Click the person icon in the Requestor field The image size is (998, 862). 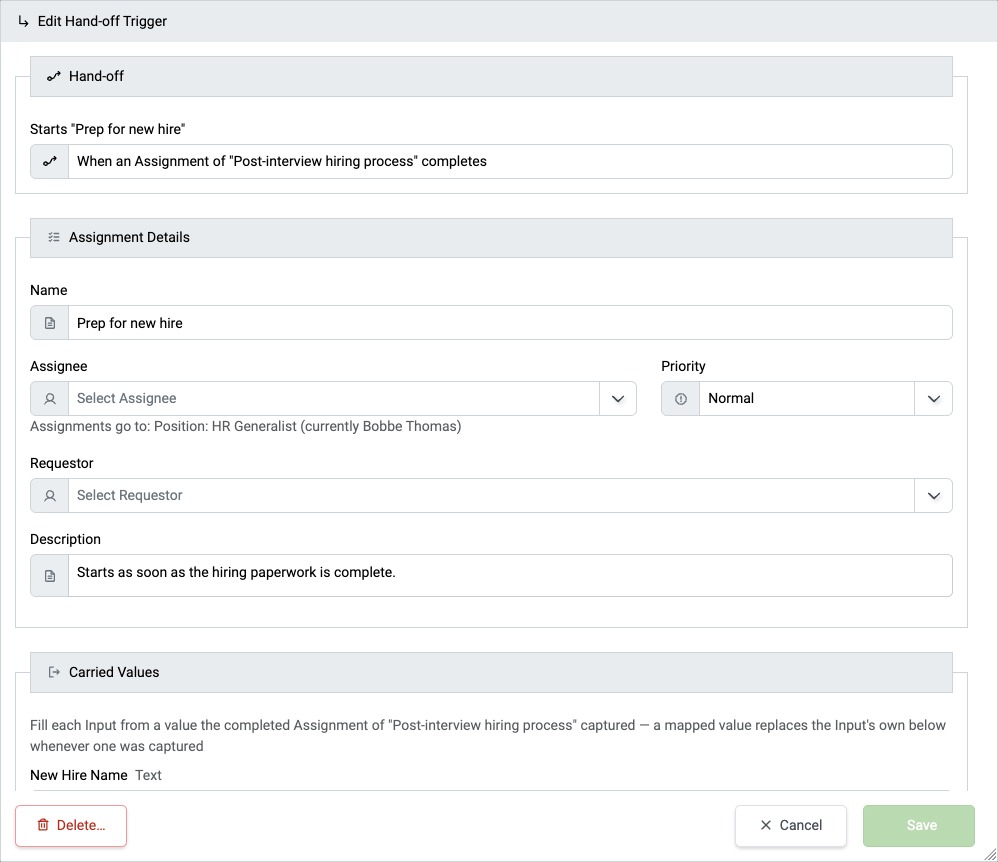point(50,496)
